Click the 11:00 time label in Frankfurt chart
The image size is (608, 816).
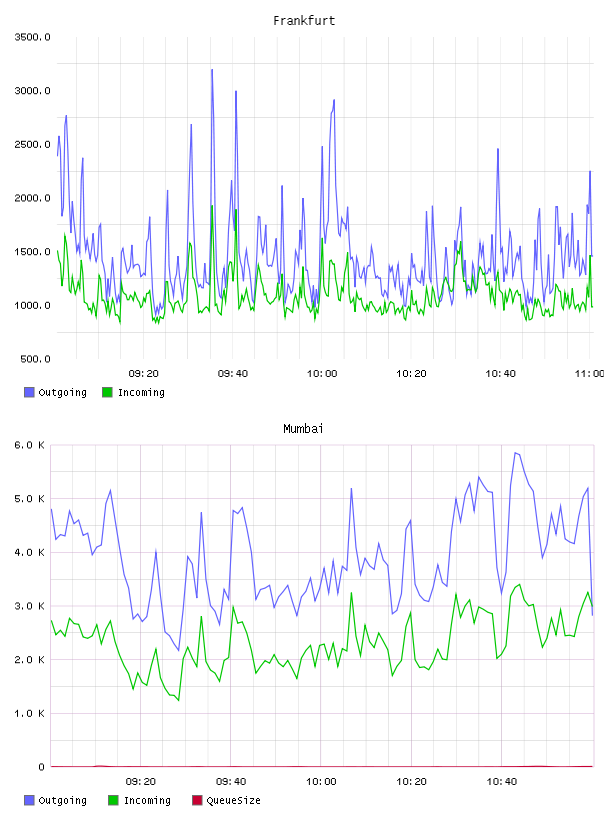click(589, 374)
